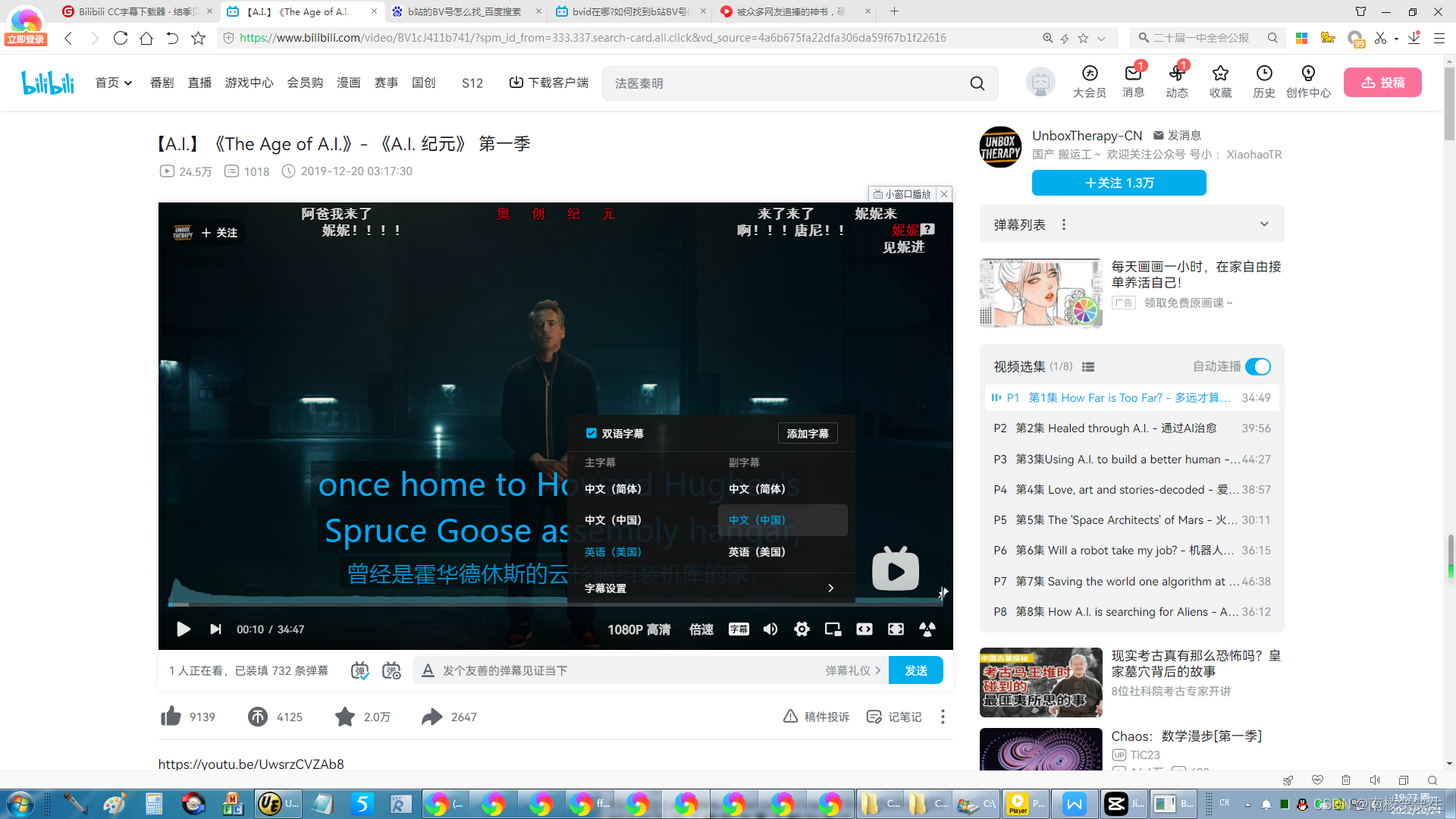Viewport: 1456px width, 819px height.
Task: Enter fullscreen mode in the player
Action: click(896, 629)
